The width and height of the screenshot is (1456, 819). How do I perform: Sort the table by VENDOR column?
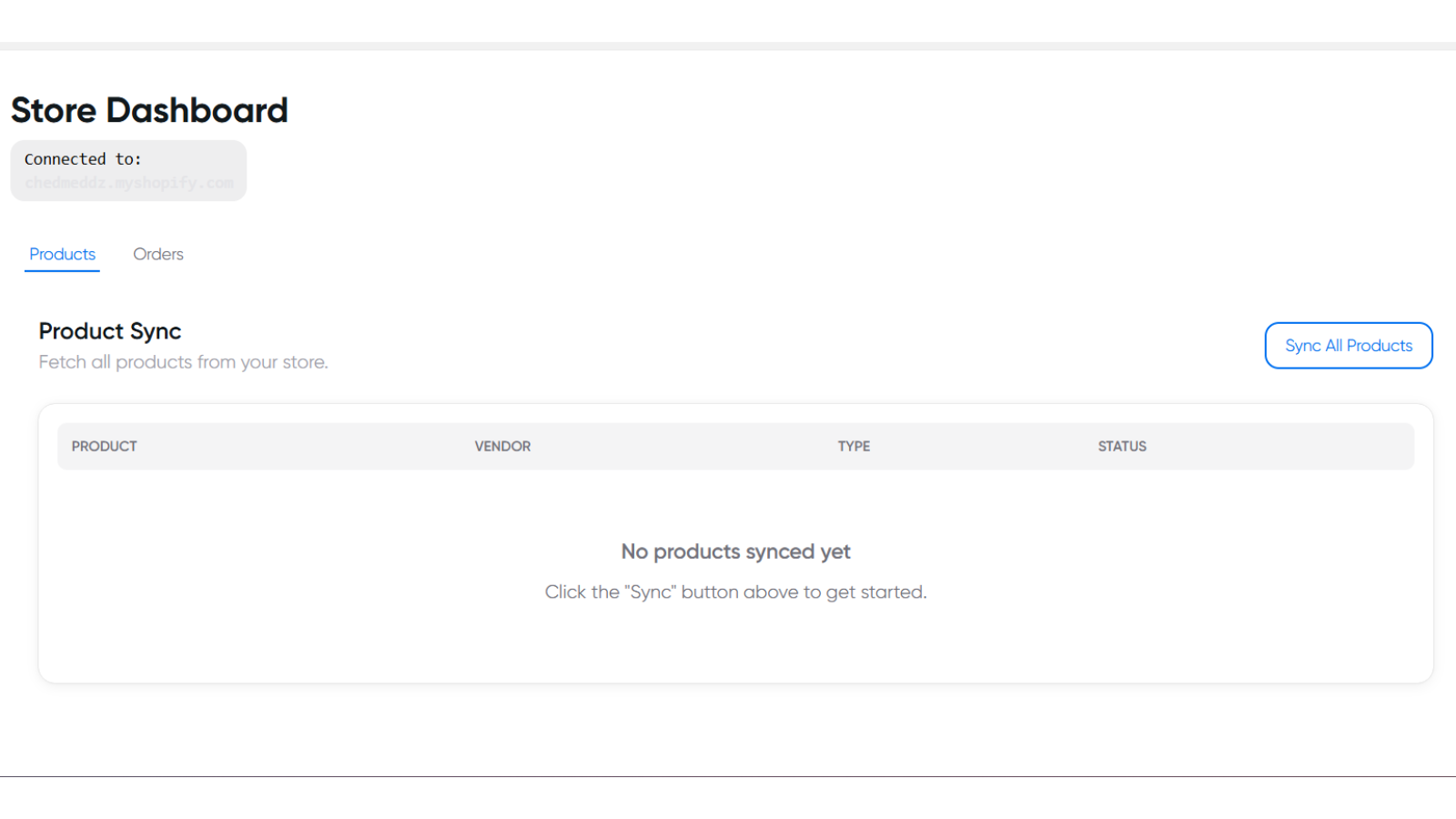pos(502,446)
